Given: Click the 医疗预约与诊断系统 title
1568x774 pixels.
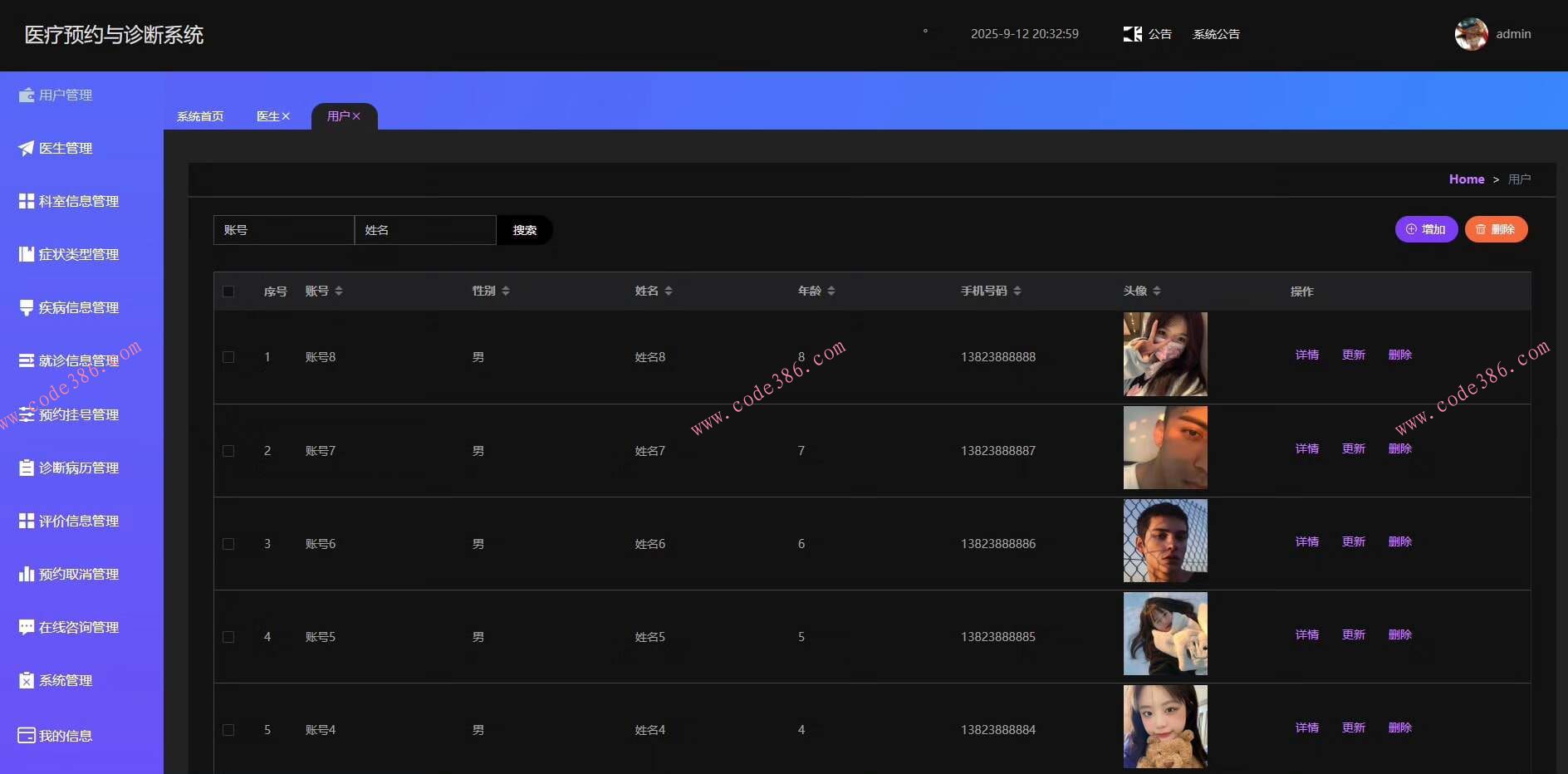Looking at the screenshot, I should 114,35.
